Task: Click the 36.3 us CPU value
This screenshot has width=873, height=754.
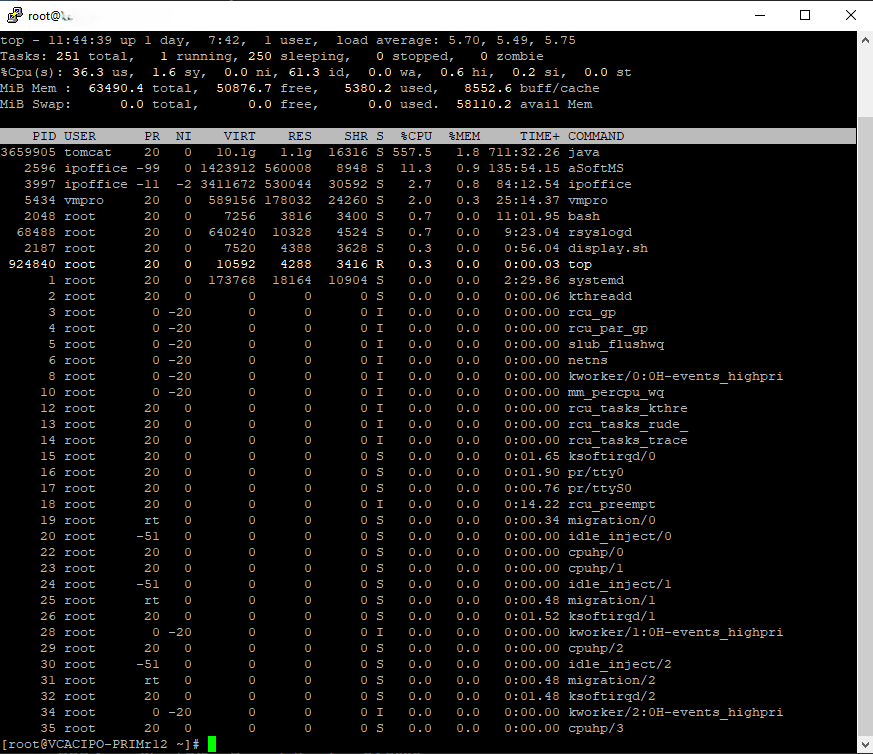Action: pyautogui.click(x=103, y=73)
